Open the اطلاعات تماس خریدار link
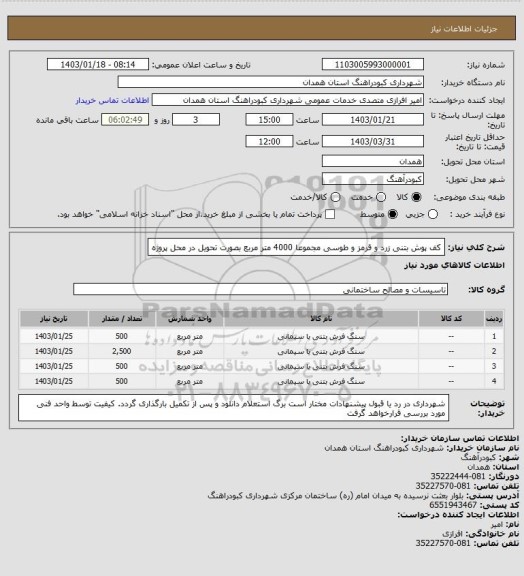 [112, 100]
